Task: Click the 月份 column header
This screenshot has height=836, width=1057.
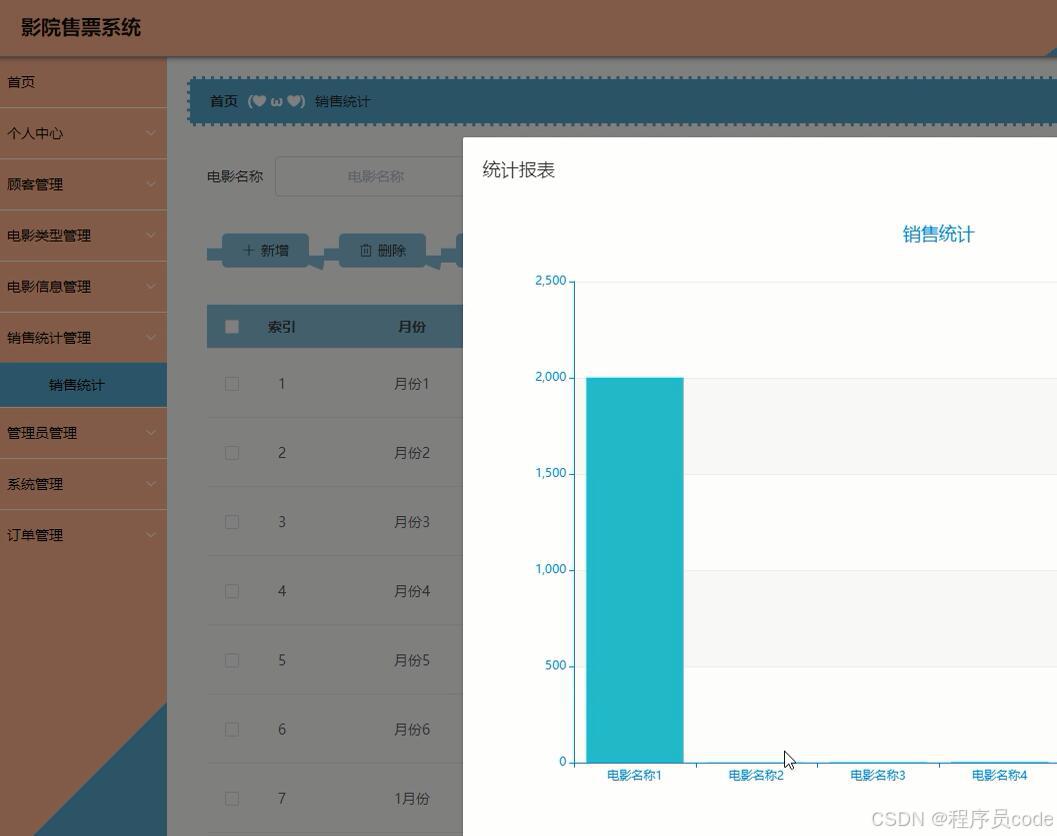Action: pyautogui.click(x=411, y=327)
